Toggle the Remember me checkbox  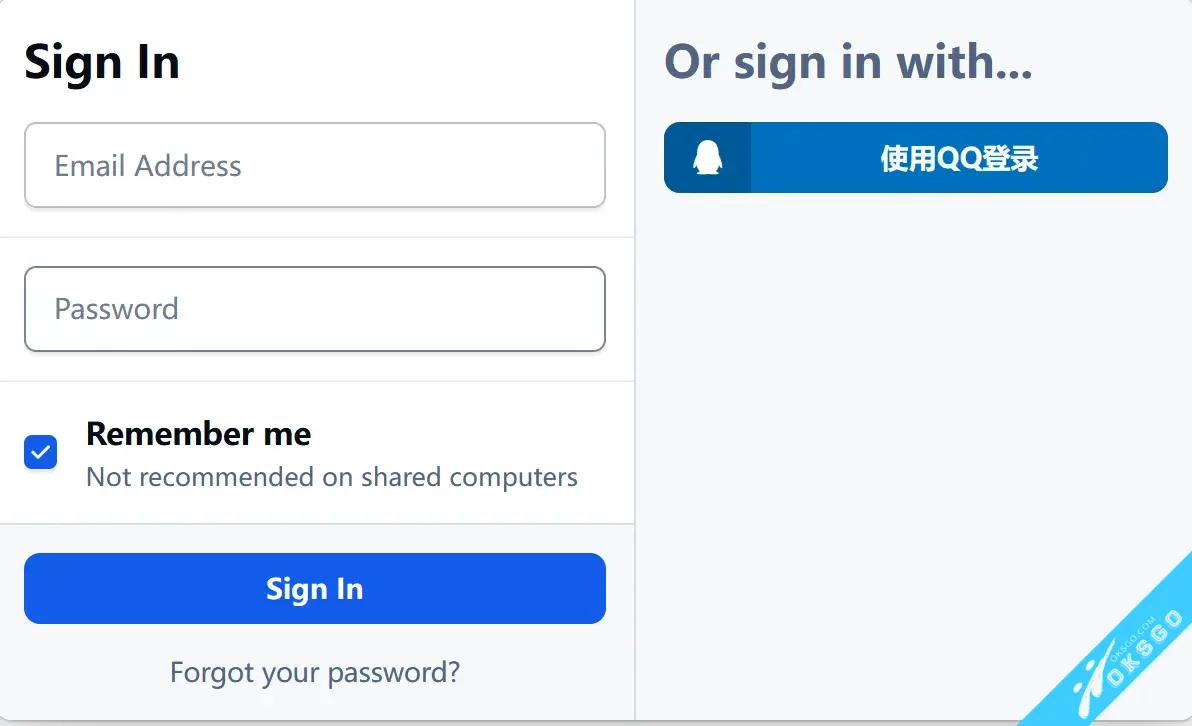pyautogui.click(x=41, y=452)
